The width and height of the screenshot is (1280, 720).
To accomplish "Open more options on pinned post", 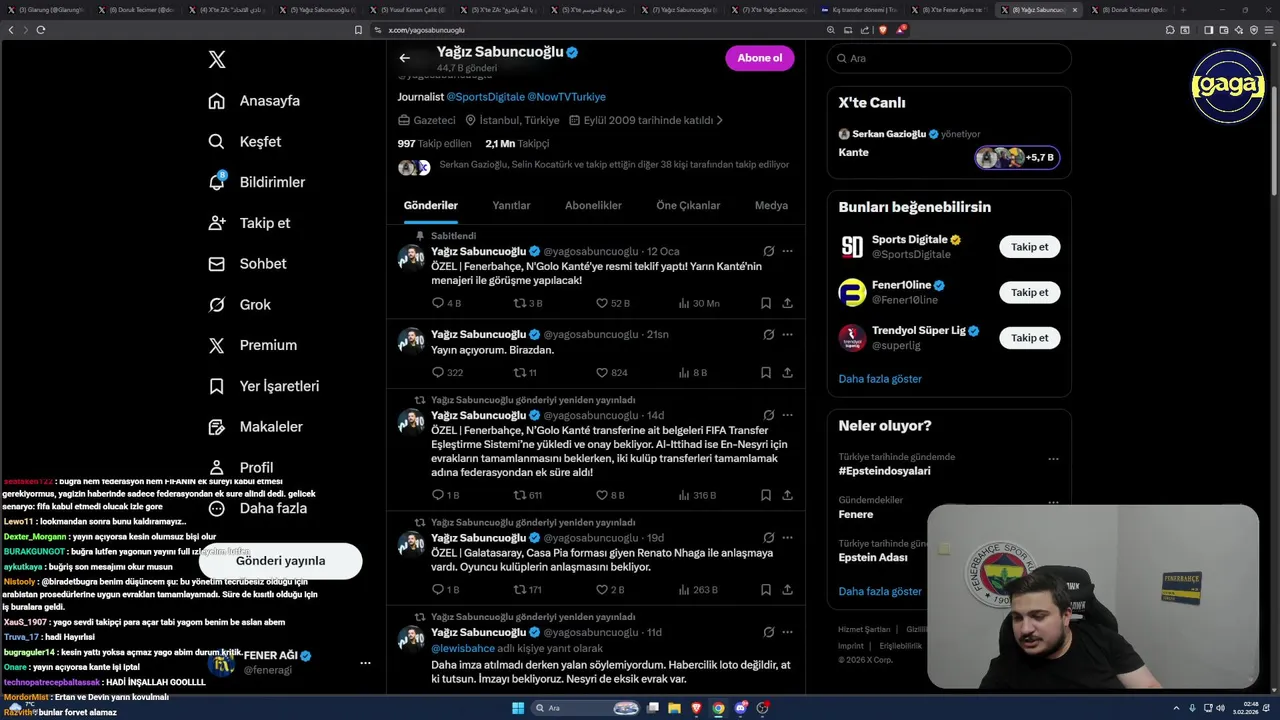I will click(x=787, y=251).
